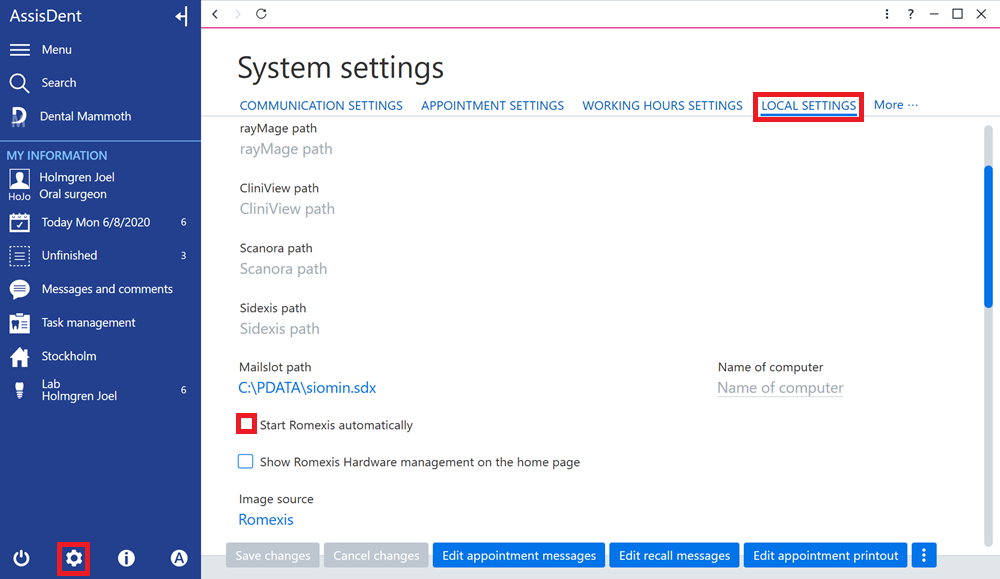
Task: Open extra actions blue three-dots button
Action: 923,555
